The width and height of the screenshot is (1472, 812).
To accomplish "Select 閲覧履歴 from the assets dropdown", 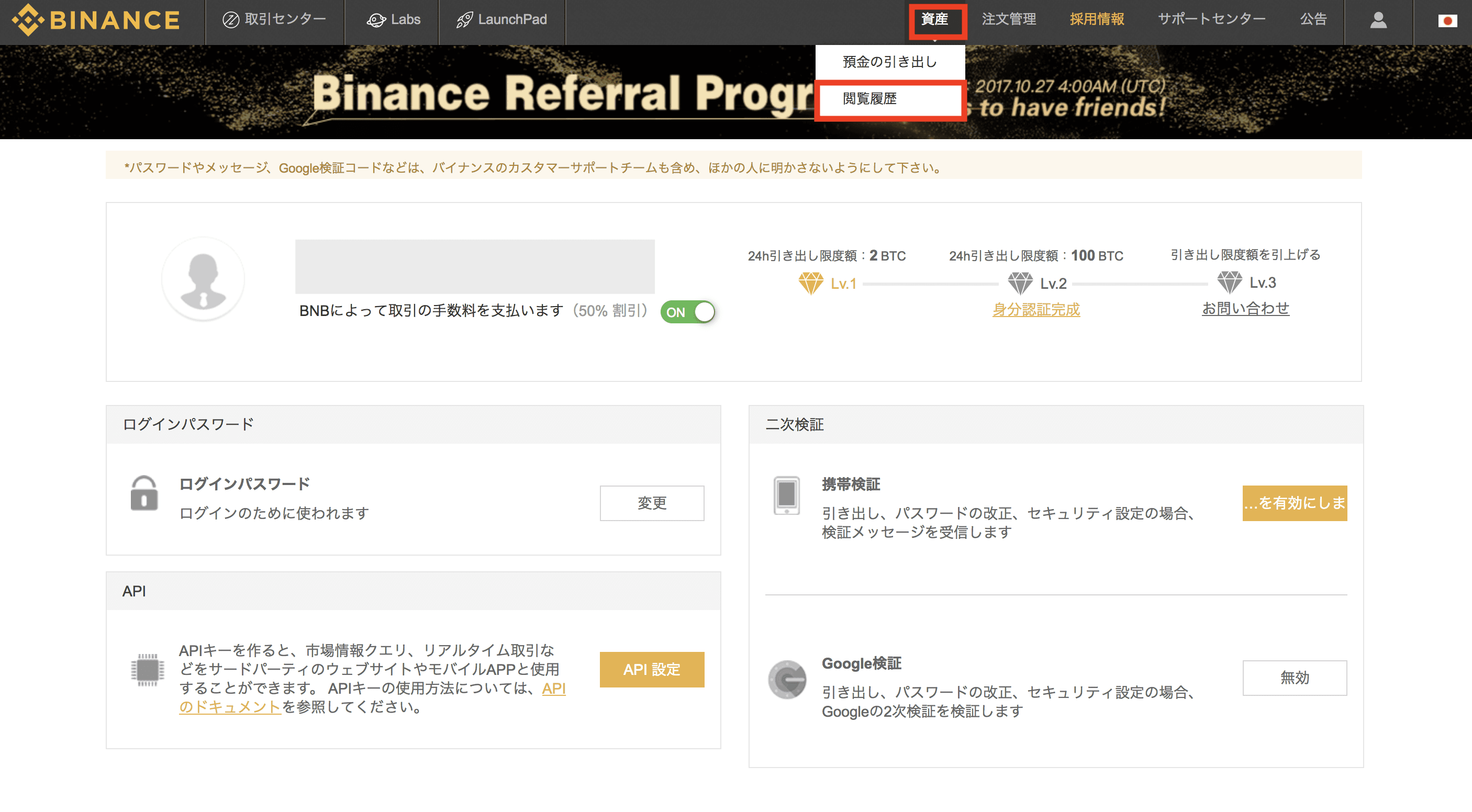I will click(x=869, y=99).
